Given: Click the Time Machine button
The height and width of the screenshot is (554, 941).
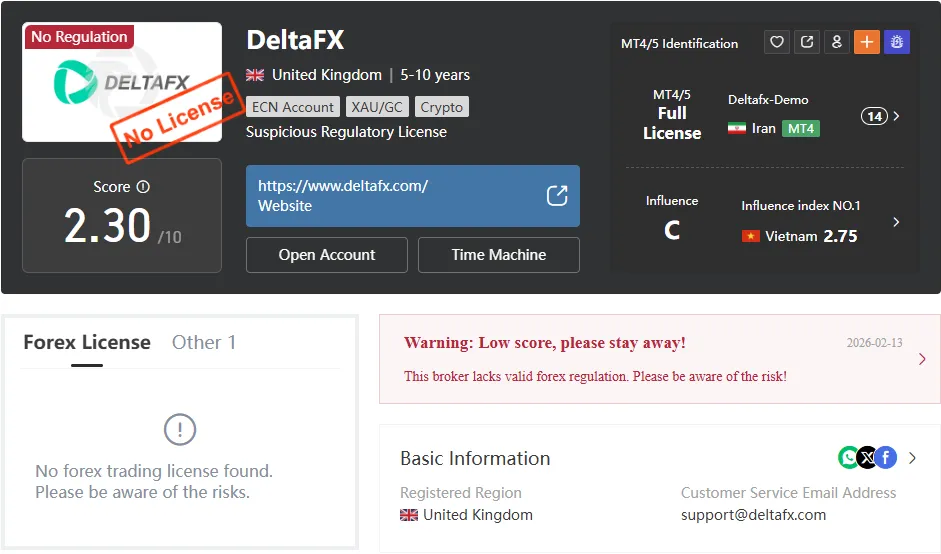Looking at the screenshot, I should [x=499, y=255].
